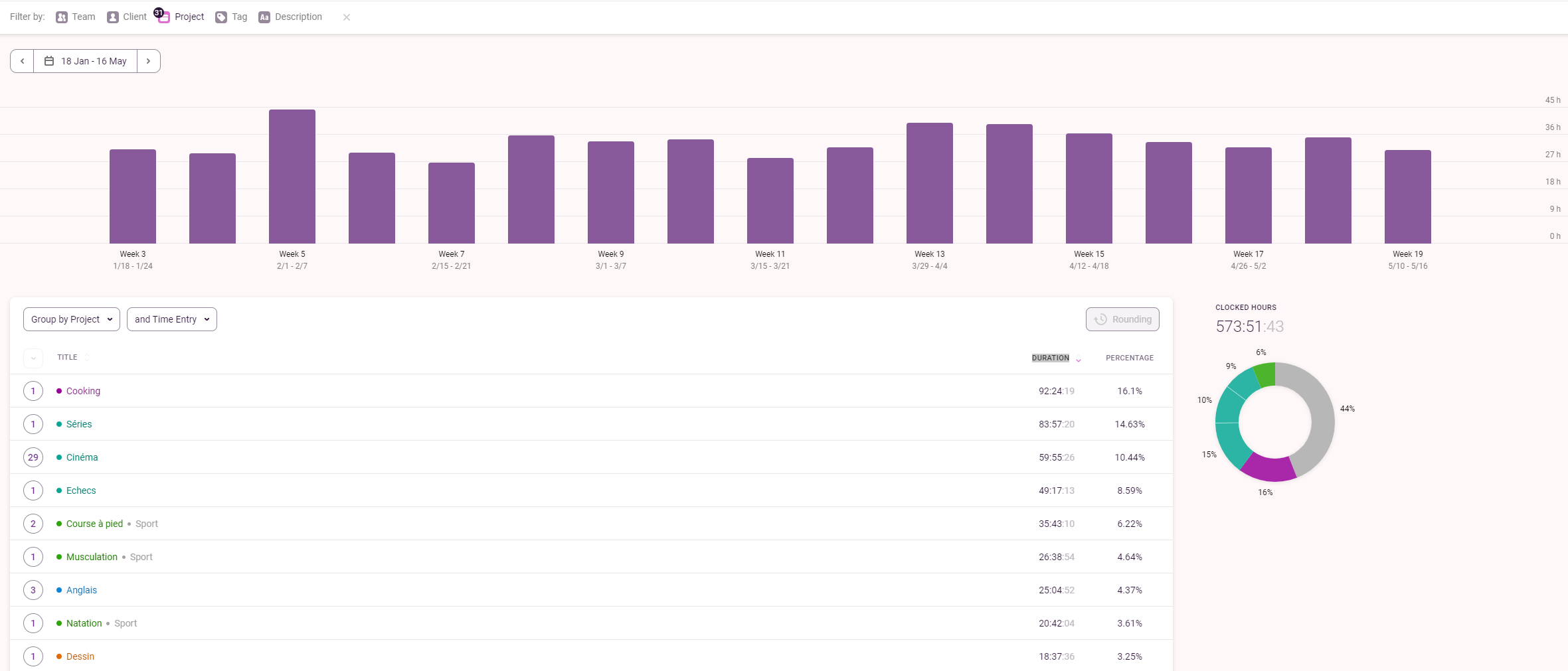The image size is (1568, 671).
Task: Click the magenta Cooking segment in donut chart
Action: 1267,469
